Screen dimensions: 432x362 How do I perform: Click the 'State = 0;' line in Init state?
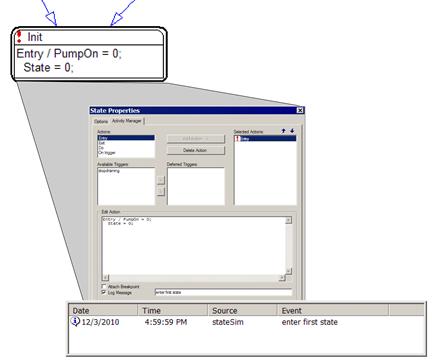coord(48,68)
